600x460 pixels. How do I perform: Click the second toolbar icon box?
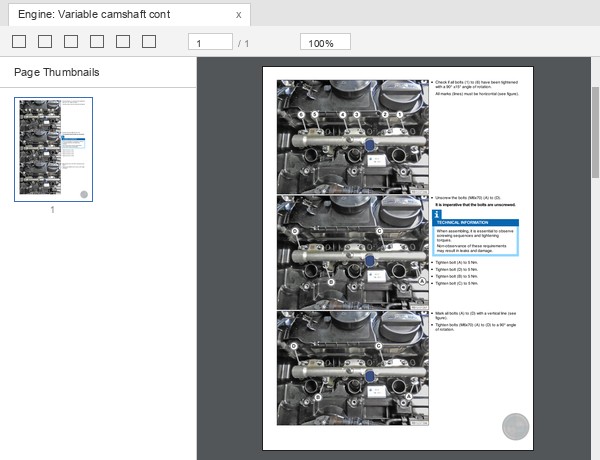coord(45,42)
